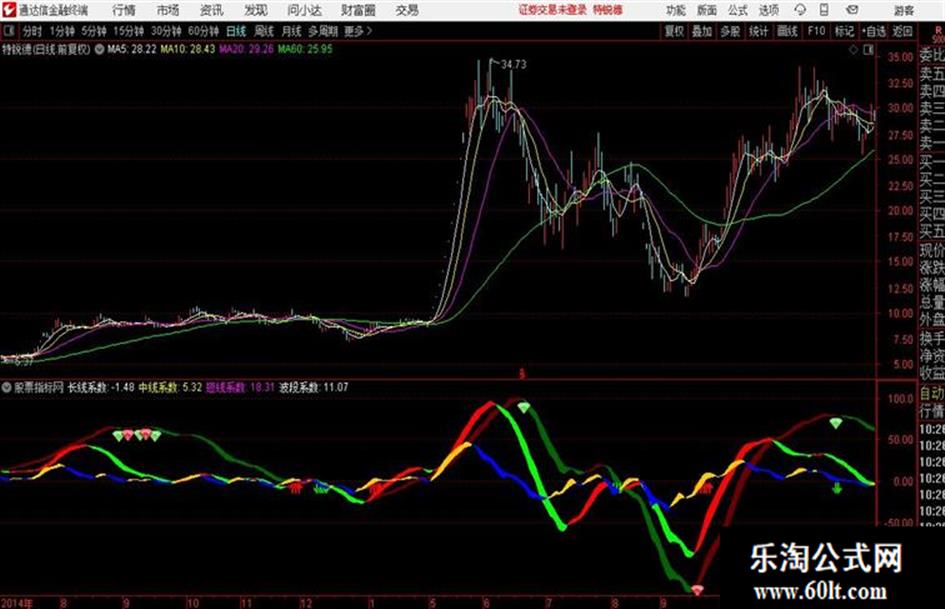Click the 返回 back button
This screenshot has height=609, width=945.
click(x=903, y=31)
